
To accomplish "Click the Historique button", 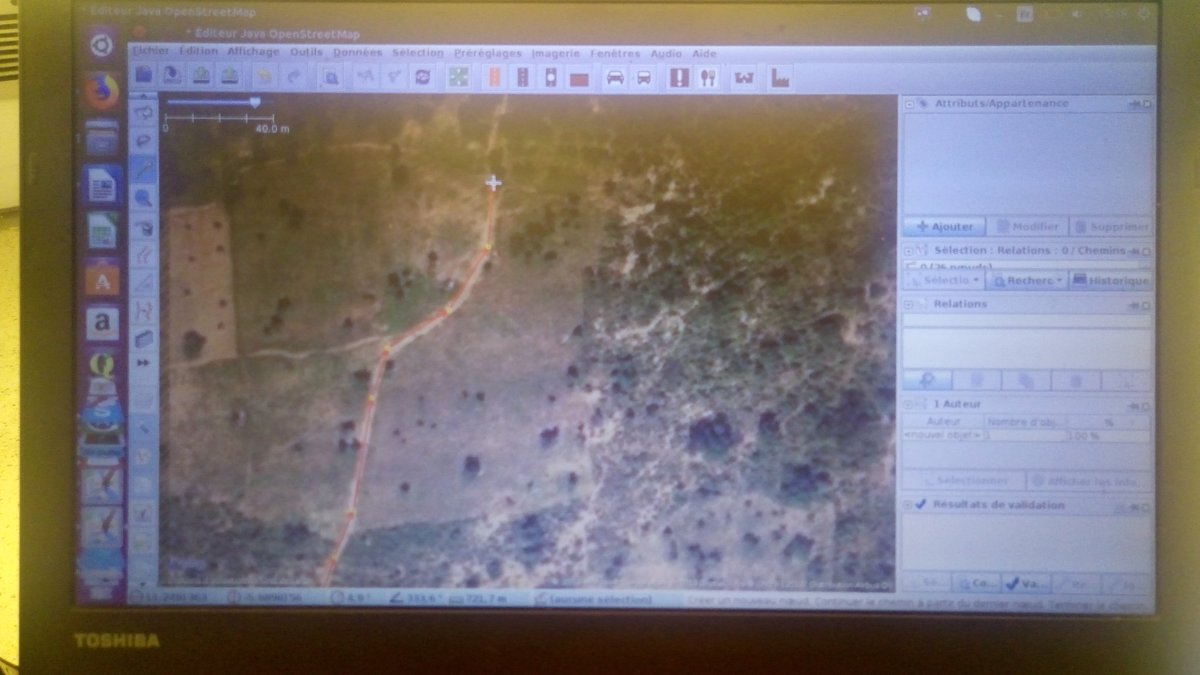I will click(x=1111, y=281).
